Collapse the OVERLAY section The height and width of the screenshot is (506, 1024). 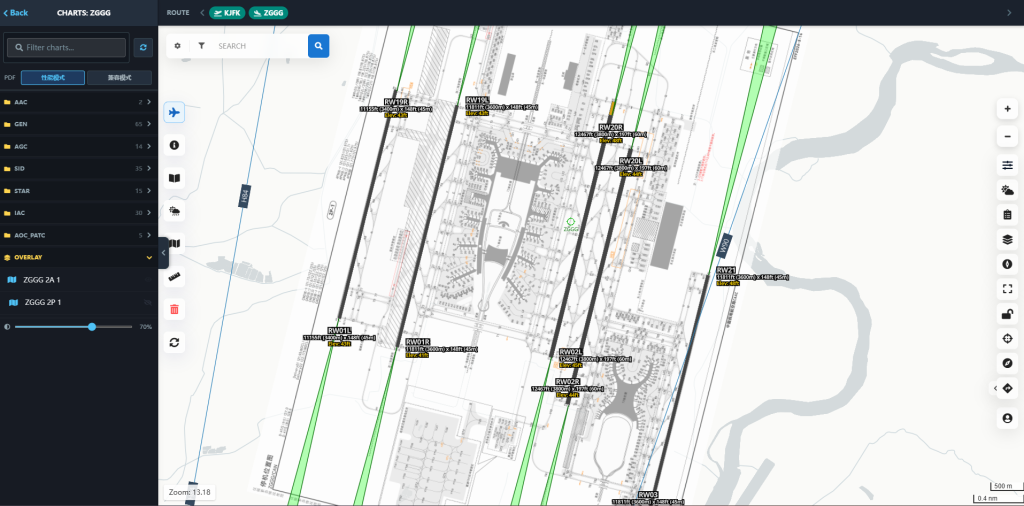[78, 257]
